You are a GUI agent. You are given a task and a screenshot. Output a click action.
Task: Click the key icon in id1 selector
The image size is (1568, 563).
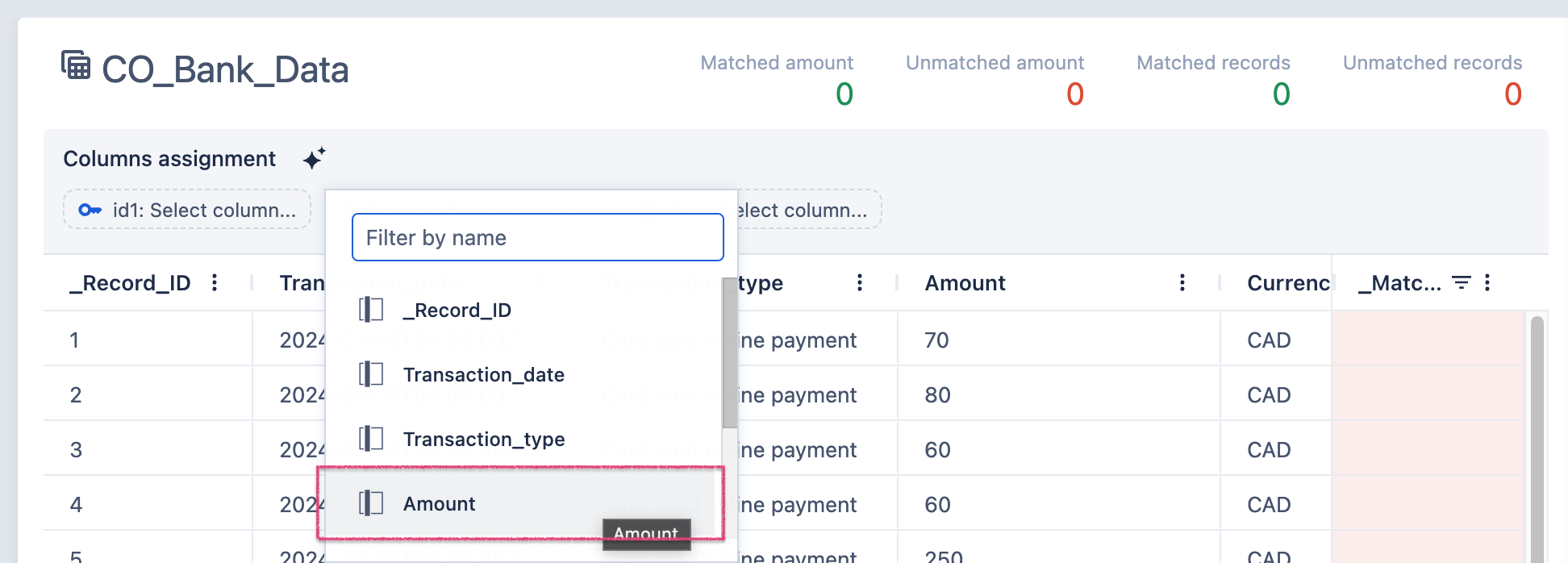90,211
